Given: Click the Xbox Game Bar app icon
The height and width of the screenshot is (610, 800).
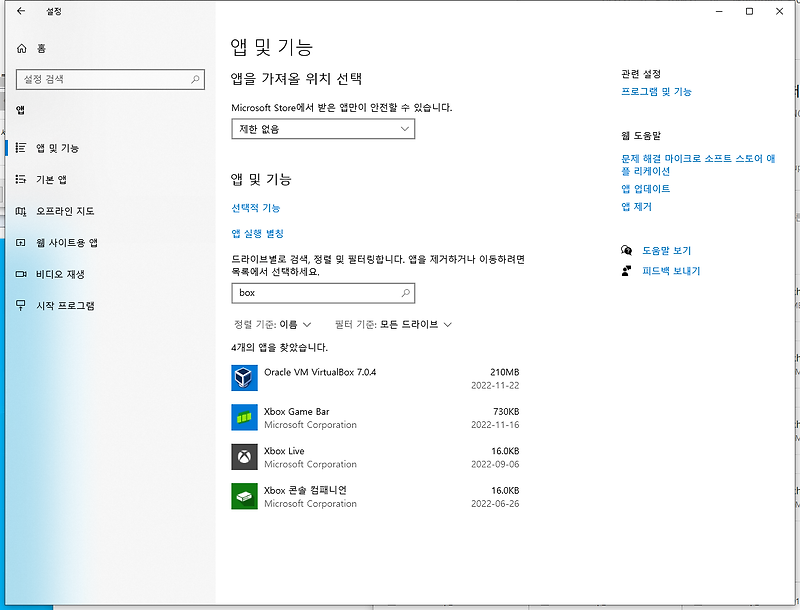Looking at the screenshot, I should tap(244, 417).
